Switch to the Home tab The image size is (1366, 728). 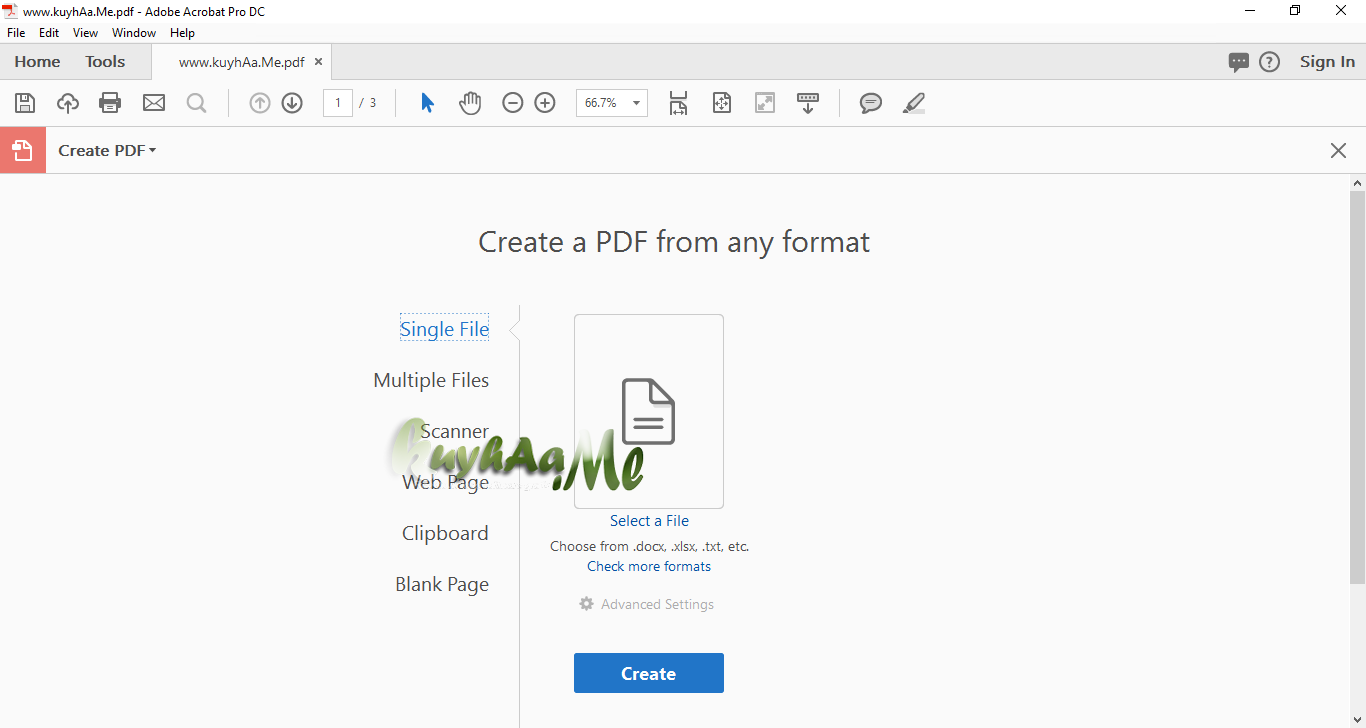(x=37, y=62)
